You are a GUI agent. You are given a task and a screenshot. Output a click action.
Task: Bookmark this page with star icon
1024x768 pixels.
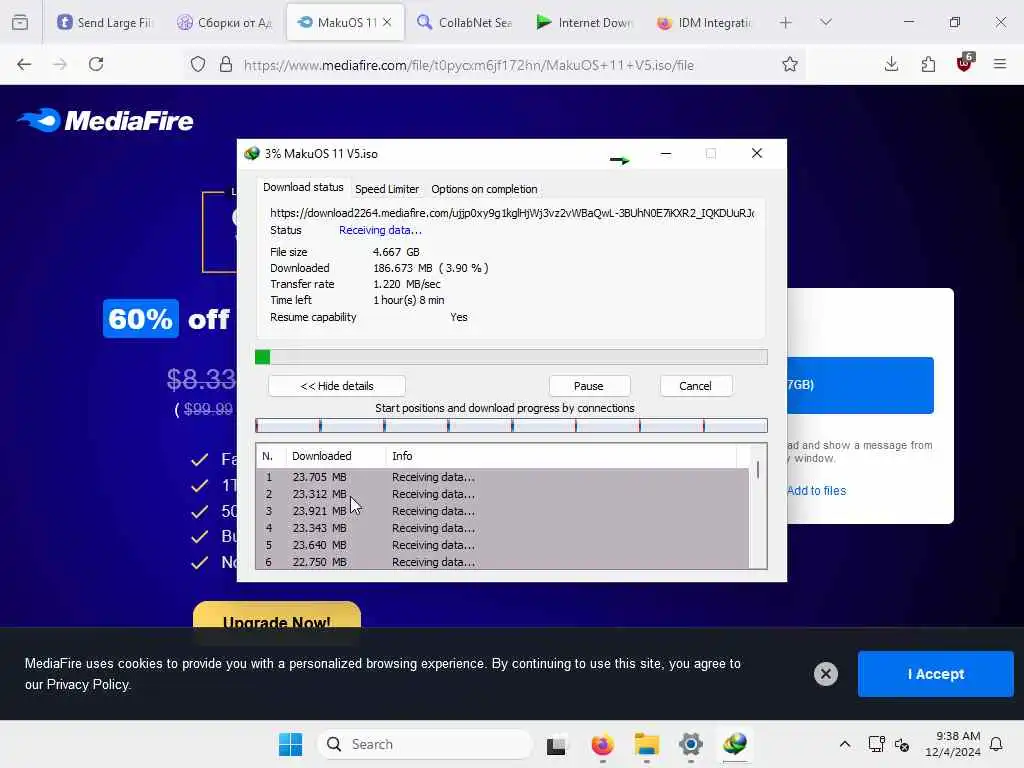tap(790, 64)
